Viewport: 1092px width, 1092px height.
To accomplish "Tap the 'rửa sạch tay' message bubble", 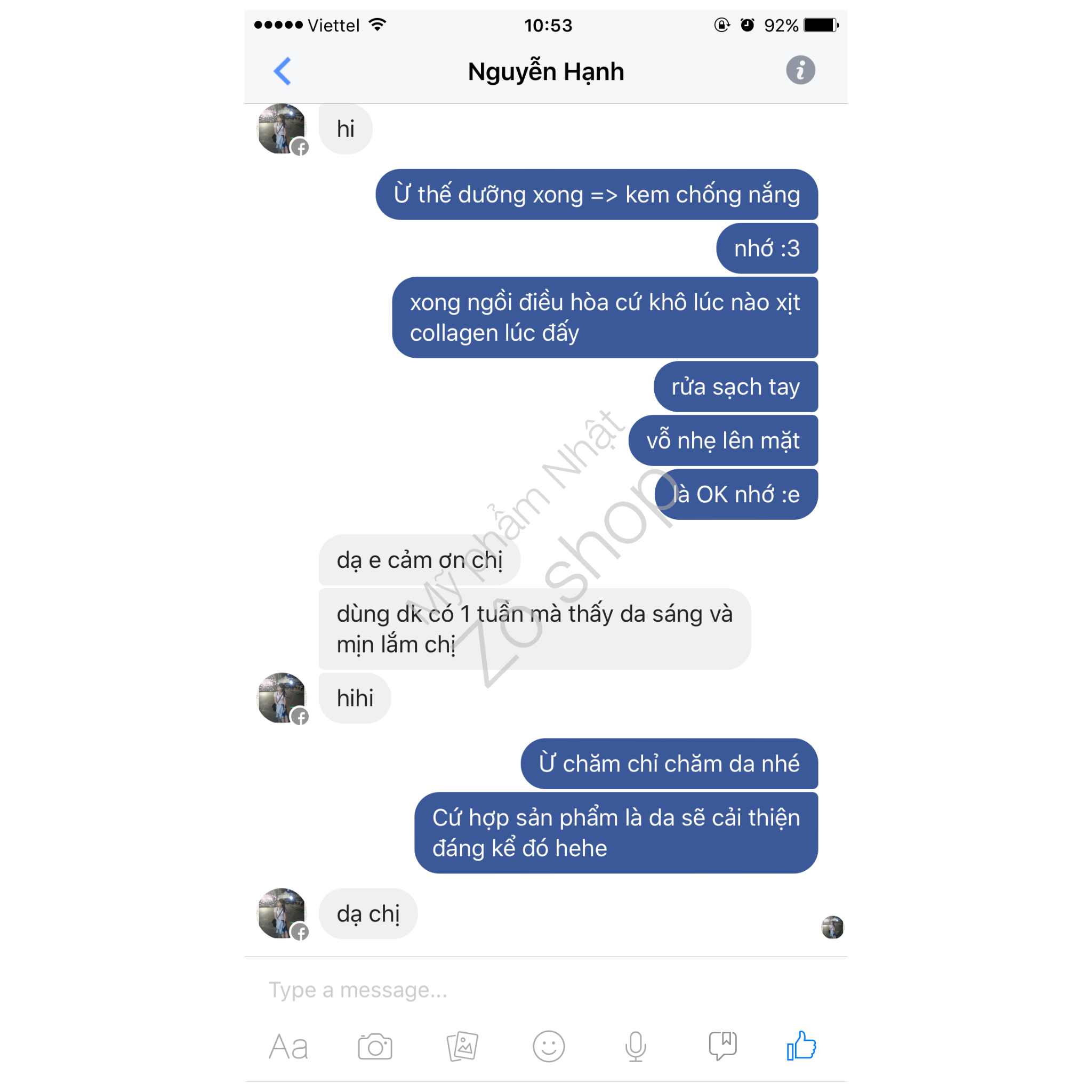I will pos(735,387).
